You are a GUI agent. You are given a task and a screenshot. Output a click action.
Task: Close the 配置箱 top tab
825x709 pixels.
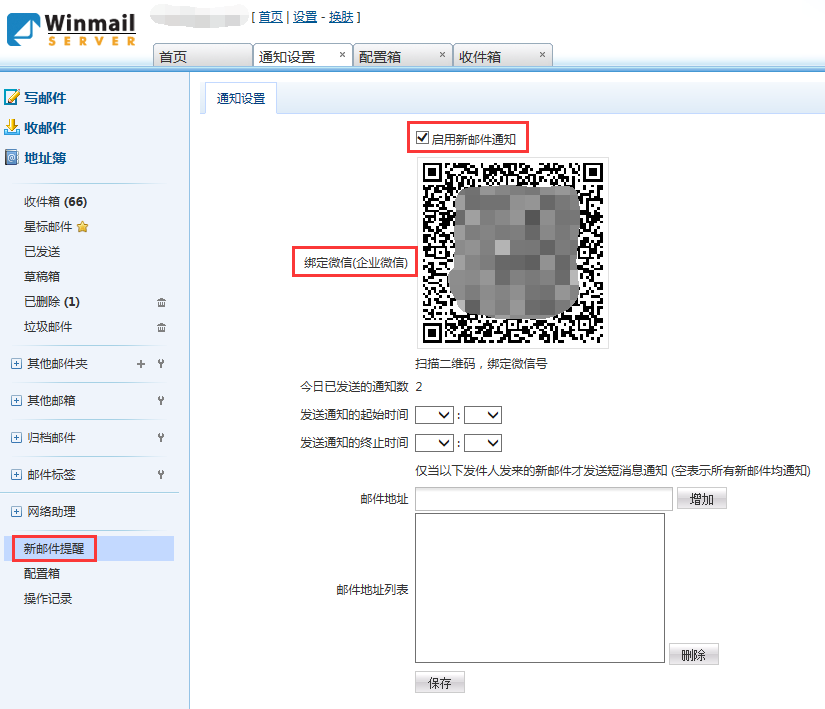(x=442, y=55)
